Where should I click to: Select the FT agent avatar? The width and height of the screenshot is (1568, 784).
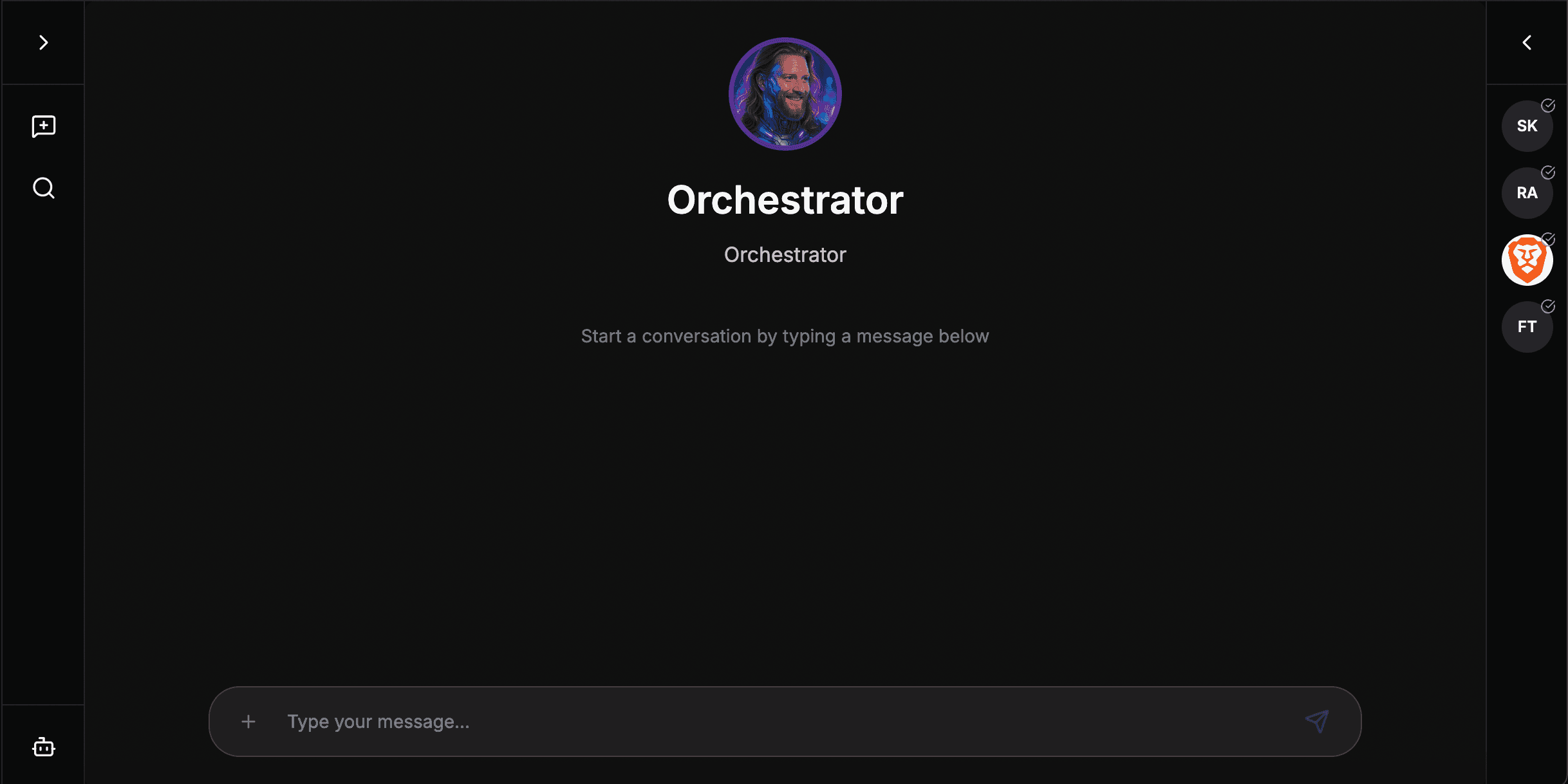pos(1527,326)
